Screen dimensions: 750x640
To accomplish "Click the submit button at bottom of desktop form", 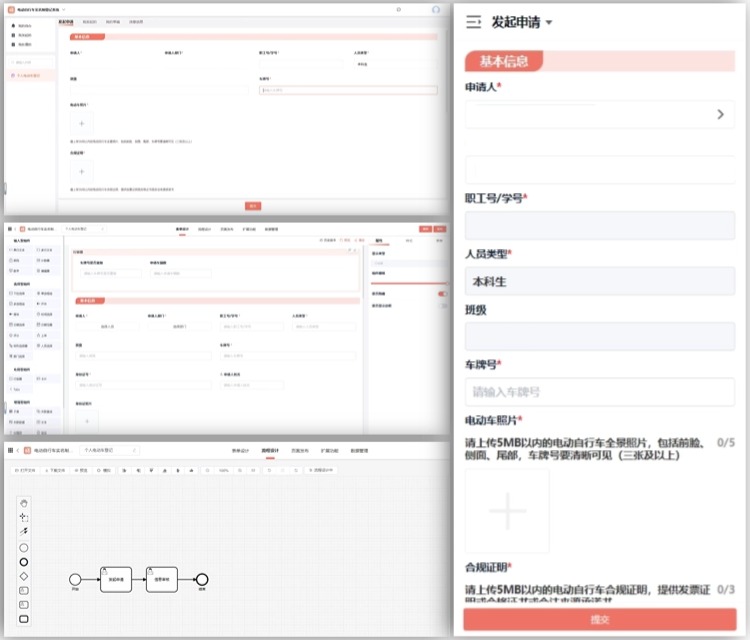I will 253,206.
